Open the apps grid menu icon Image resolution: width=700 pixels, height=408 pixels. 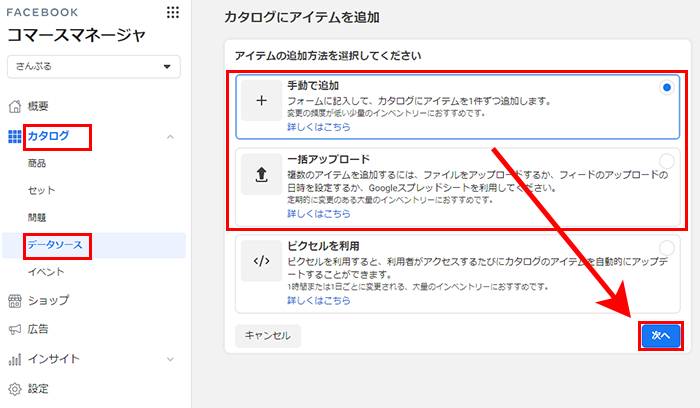coord(173,12)
